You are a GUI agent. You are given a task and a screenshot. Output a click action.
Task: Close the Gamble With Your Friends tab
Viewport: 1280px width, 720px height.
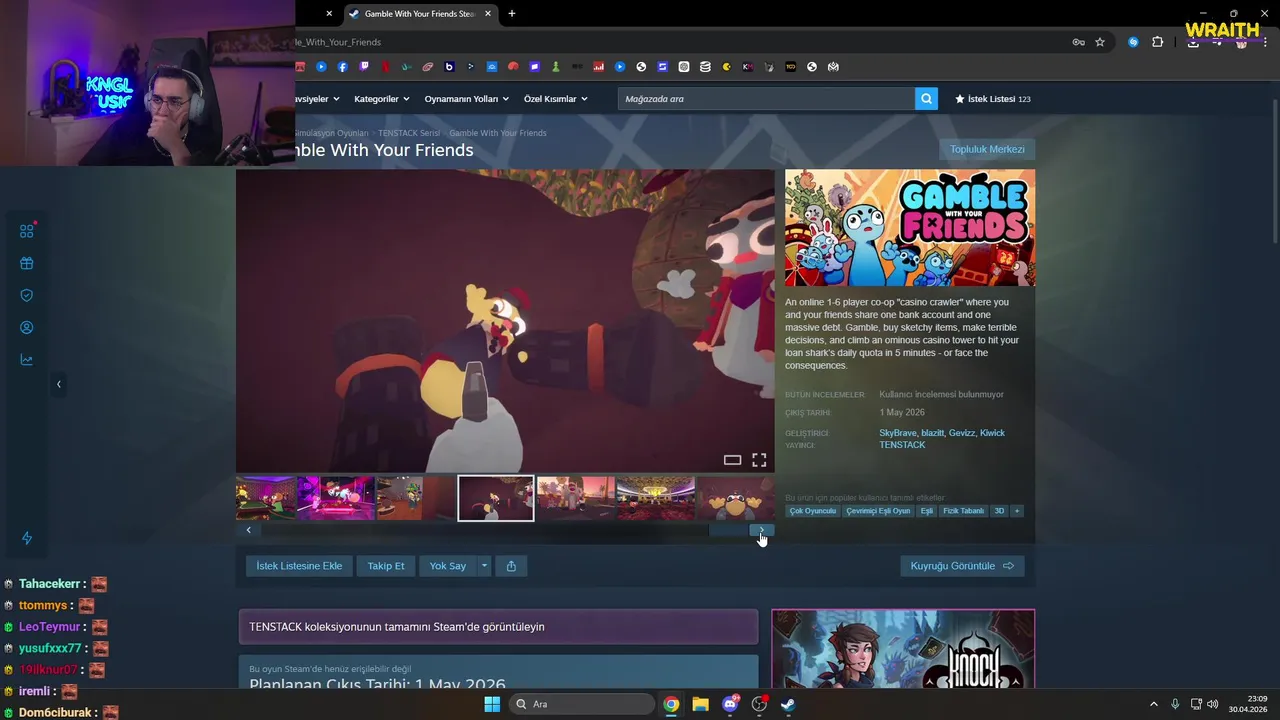click(x=488, y=14)
